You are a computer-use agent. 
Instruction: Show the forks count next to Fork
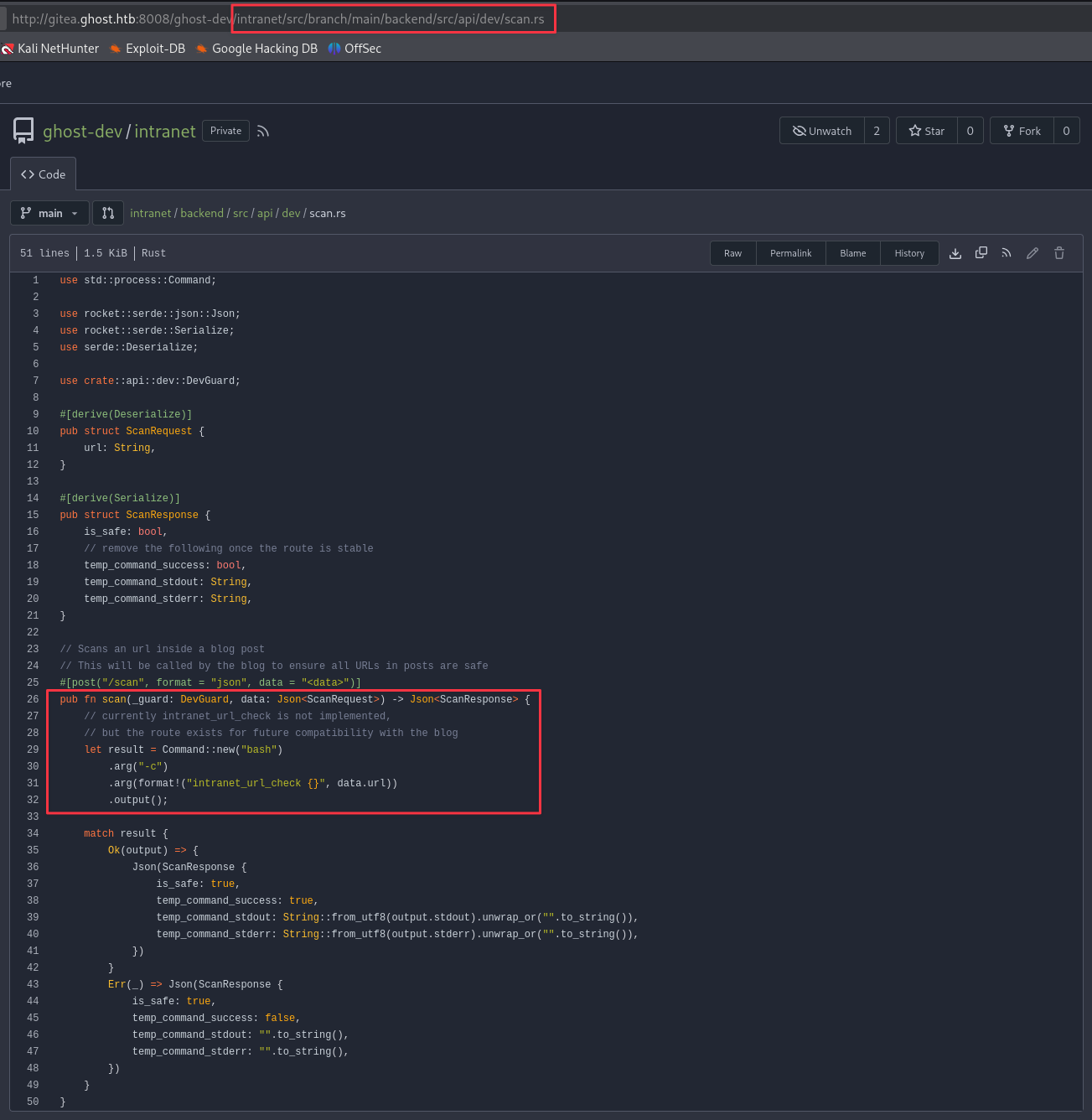click(x=1066, y=131)
